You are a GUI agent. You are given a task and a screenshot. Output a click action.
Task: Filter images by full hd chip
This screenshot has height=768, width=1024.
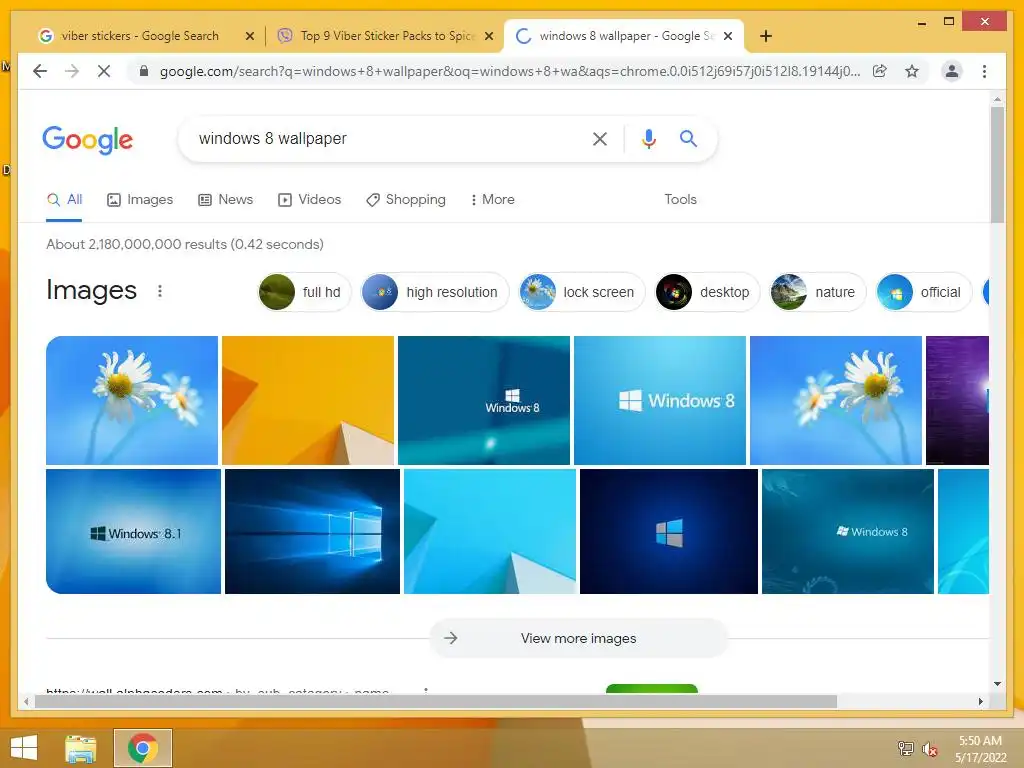point(304,292)
